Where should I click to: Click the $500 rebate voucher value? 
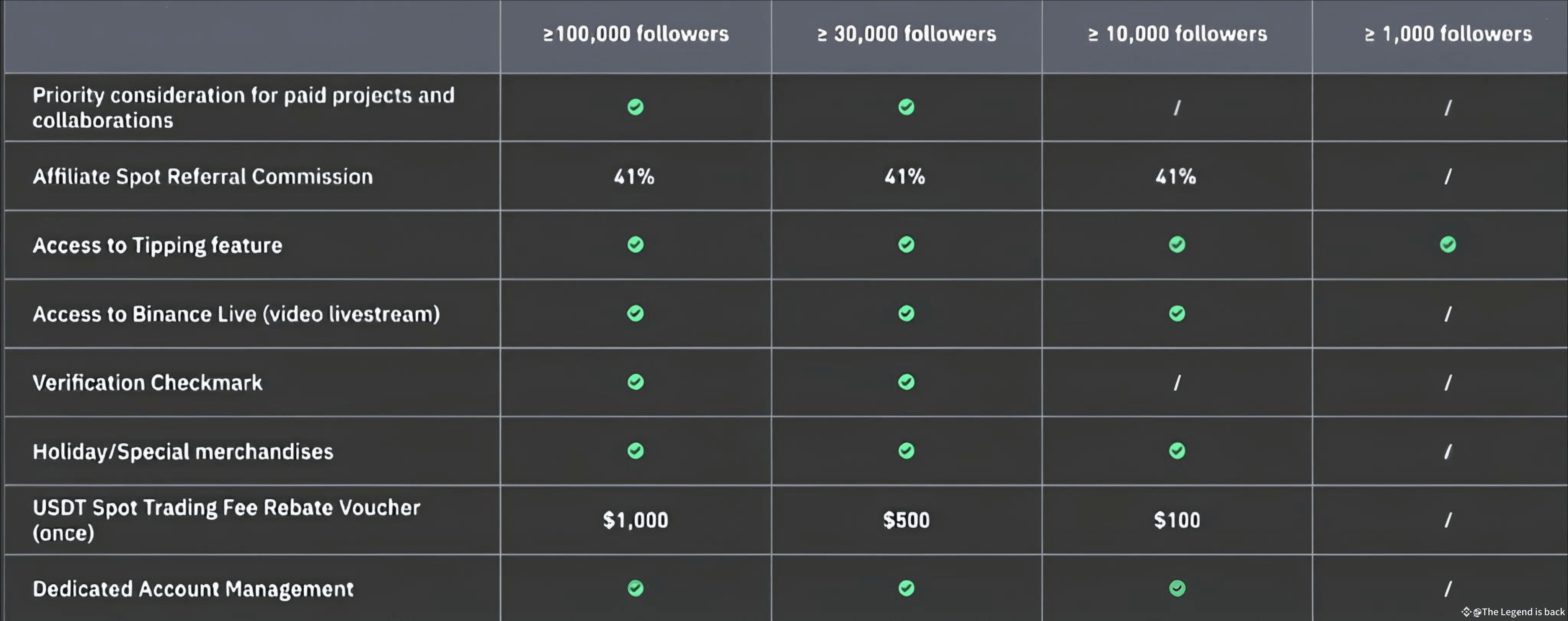[x=906, y=520]
